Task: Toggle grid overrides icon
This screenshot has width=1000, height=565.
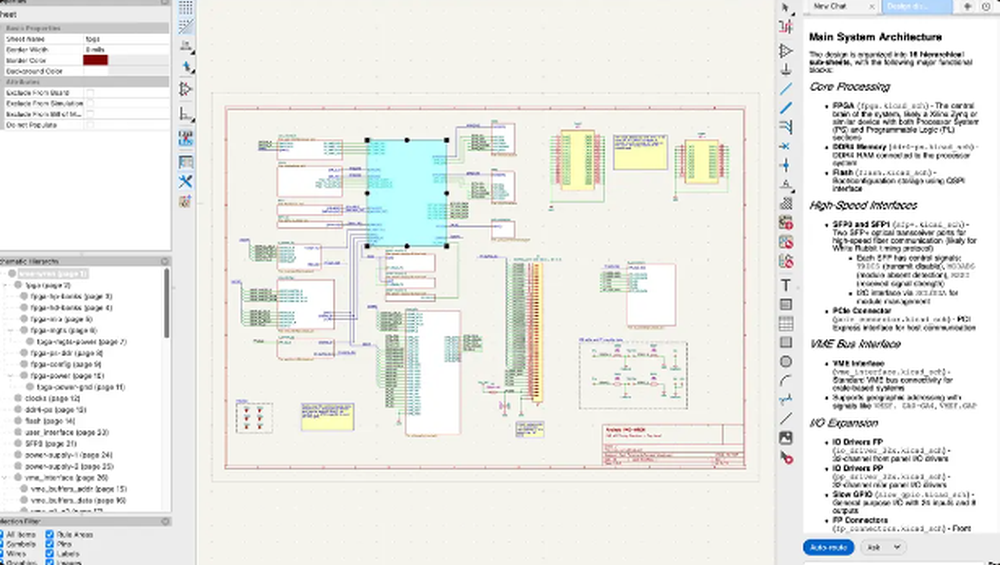Action: pyautogui.click(x=186, y=26)
